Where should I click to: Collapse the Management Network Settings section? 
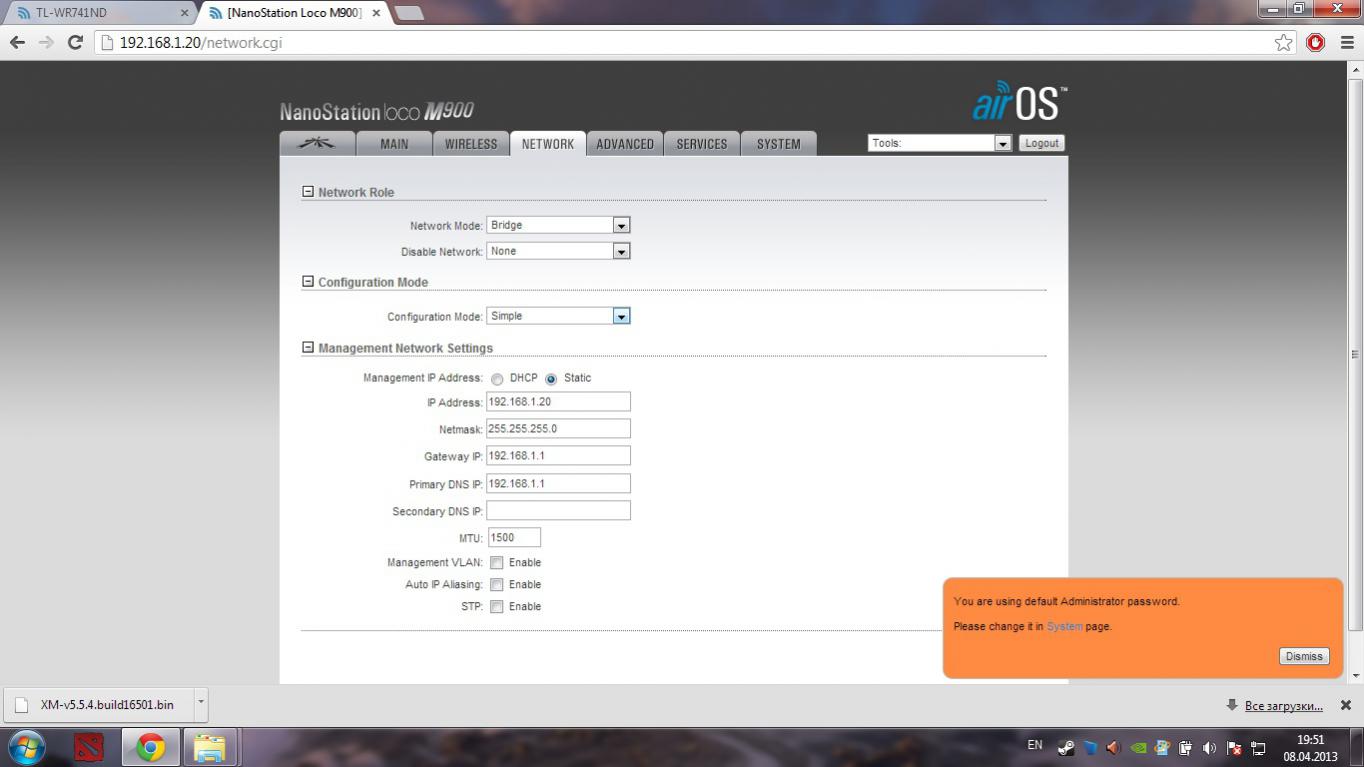click(x=308, y=347)
